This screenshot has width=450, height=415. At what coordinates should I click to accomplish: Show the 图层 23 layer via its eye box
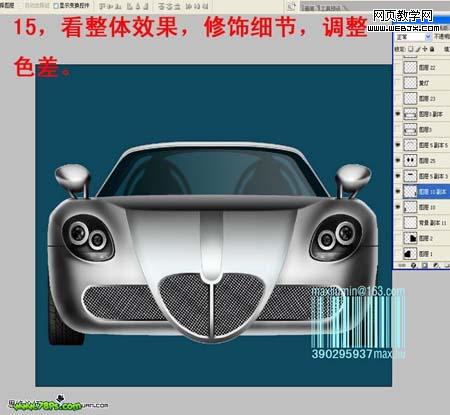(x=397, y=99)
